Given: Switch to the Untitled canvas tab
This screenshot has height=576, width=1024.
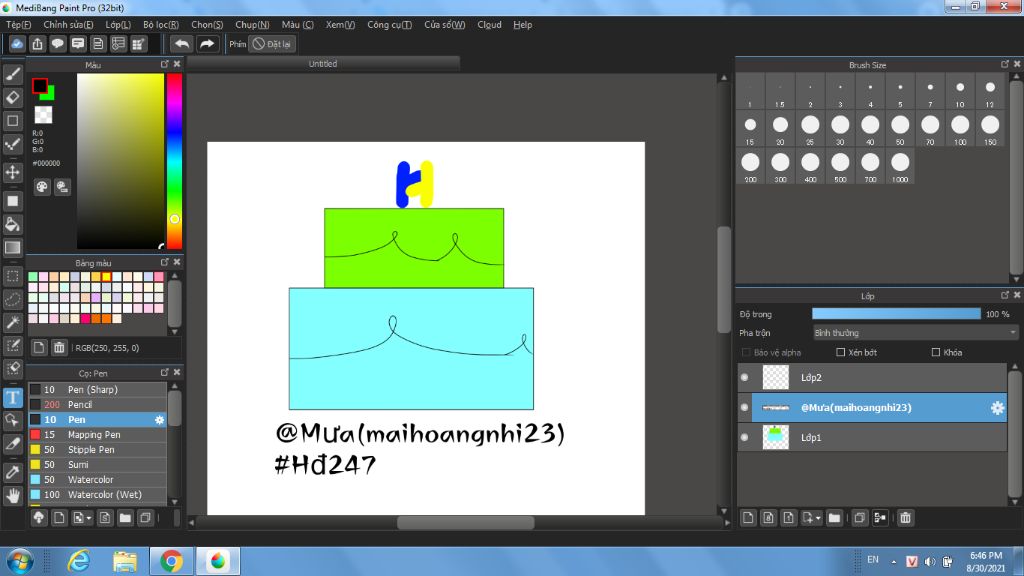Looking at the screenshot, I should (x=323, y=64).
